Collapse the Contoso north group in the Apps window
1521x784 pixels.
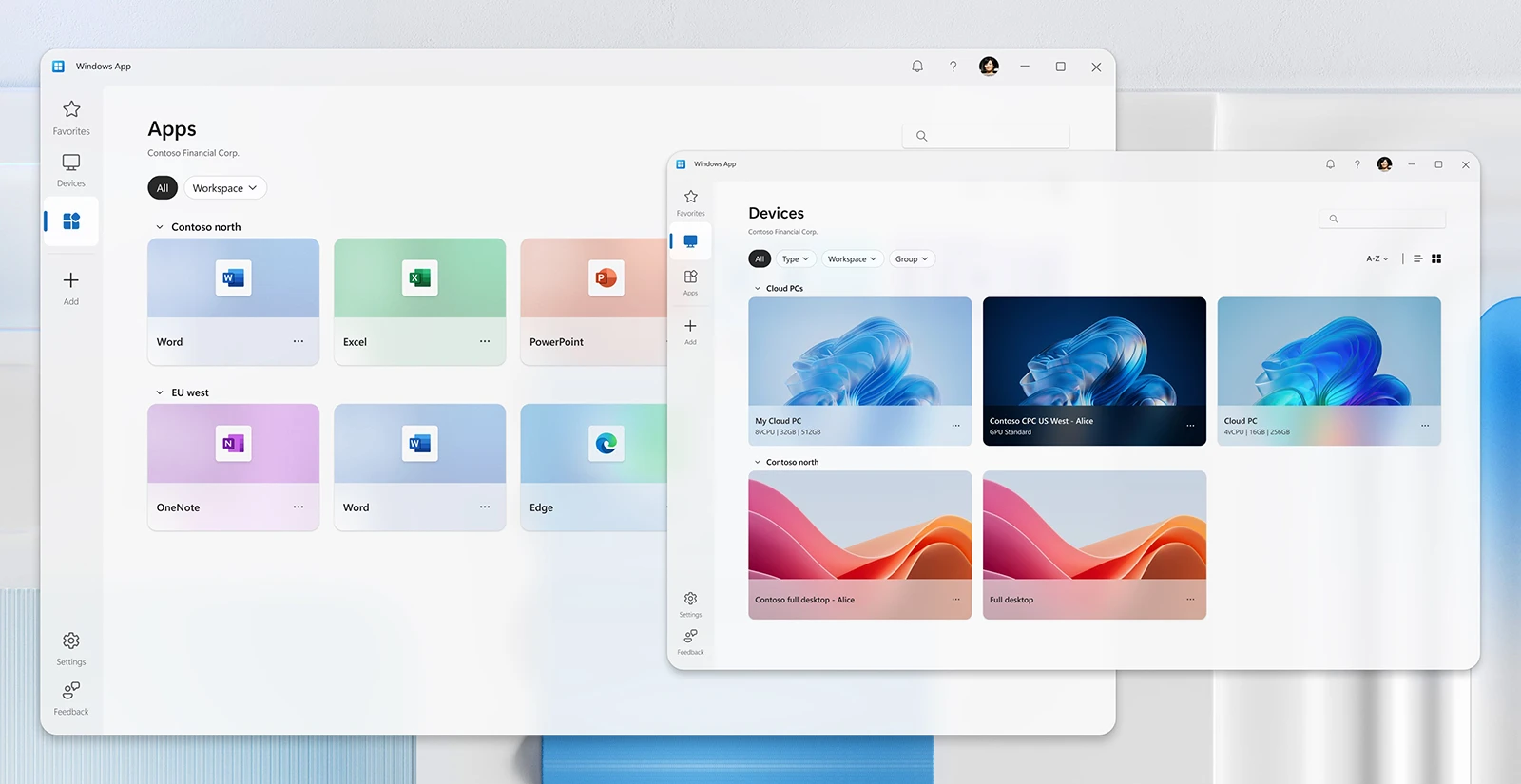click(x=160, y=227)
